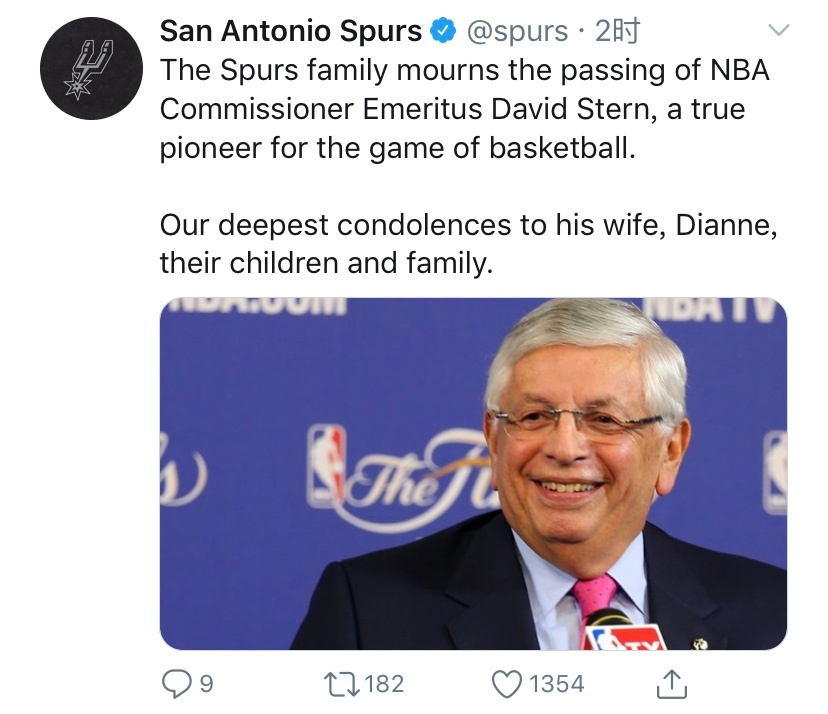828x714 pixels.
Task: Retweet using the retweet arrows icon
Action: 338,683
